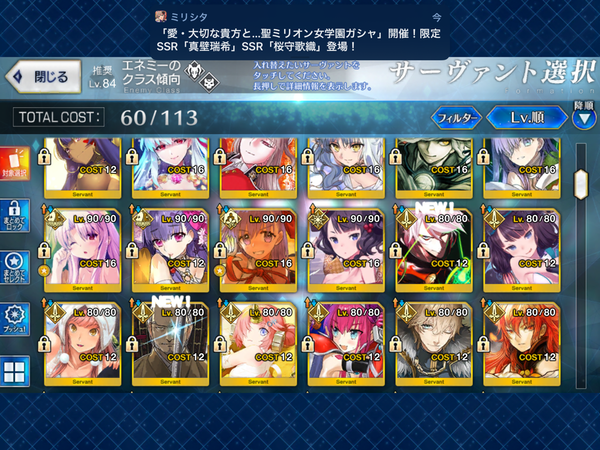
Task: Click the ミリシタ notification app icon
Action: point(161,17)
